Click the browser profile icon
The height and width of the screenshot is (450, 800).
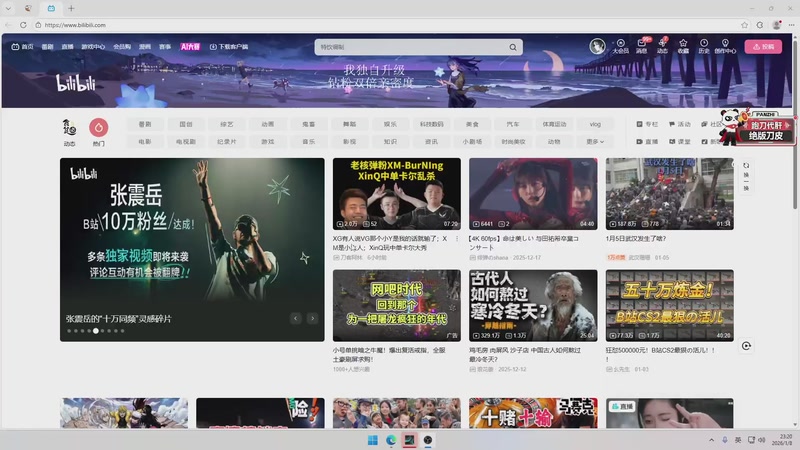click(776, 24)
